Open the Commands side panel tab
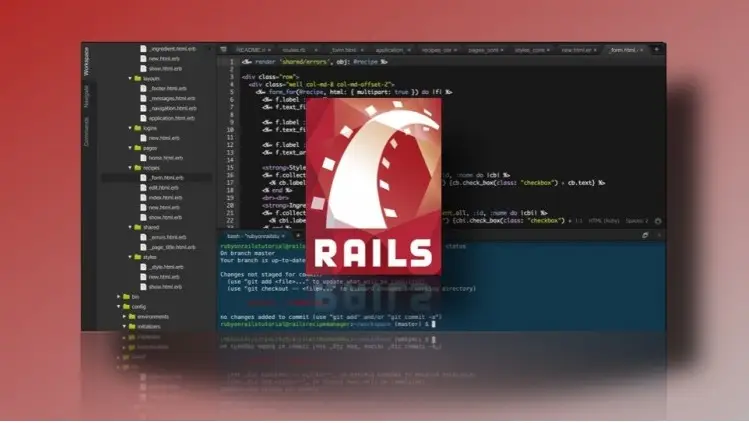The image size is (749, 423). click(x=86, y=132)
